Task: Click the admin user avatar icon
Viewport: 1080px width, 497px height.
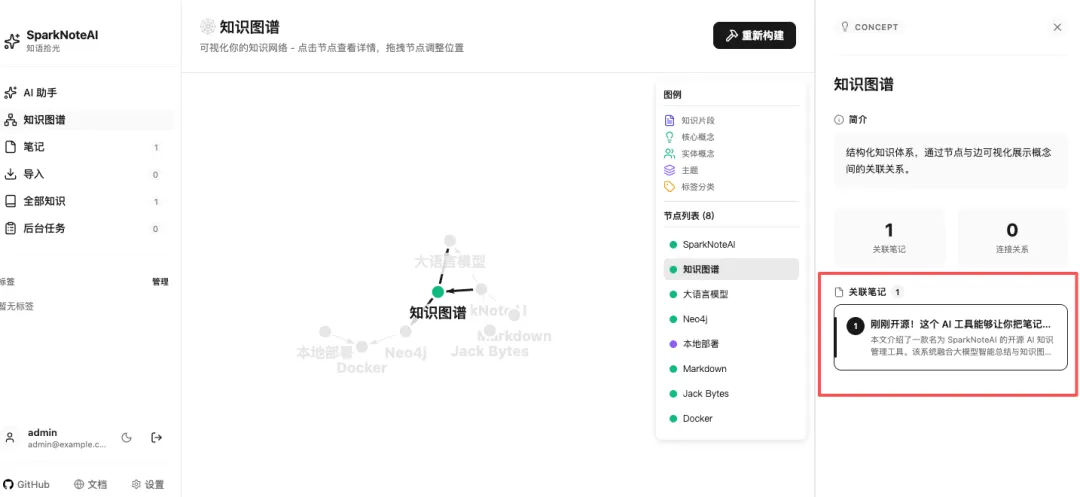Action: click(x=10, y=438)
